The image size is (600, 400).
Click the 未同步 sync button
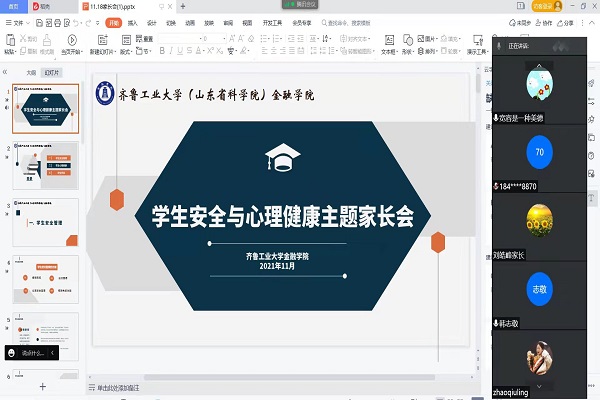tap(520, 23)
